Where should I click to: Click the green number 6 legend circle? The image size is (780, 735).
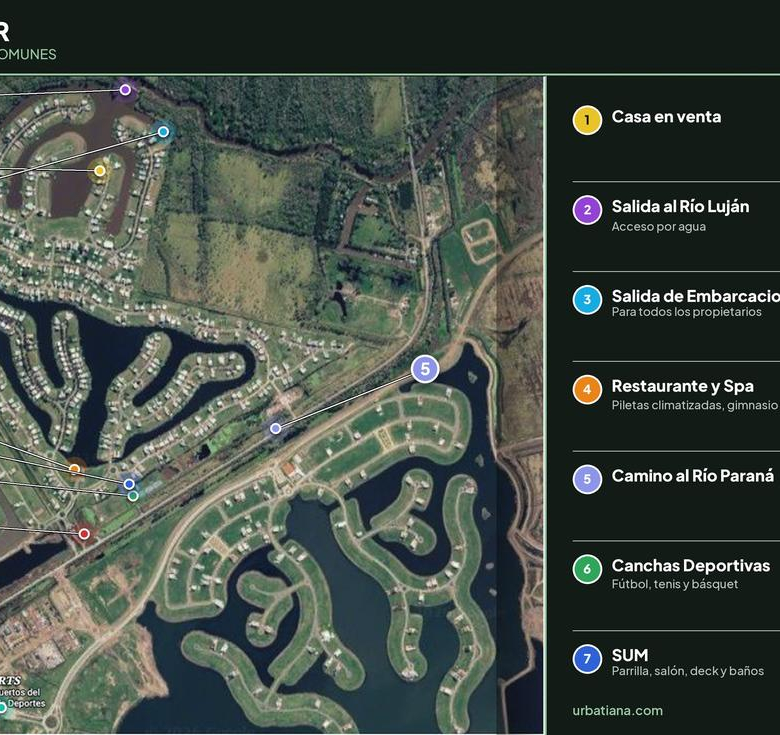pos(587,569)
